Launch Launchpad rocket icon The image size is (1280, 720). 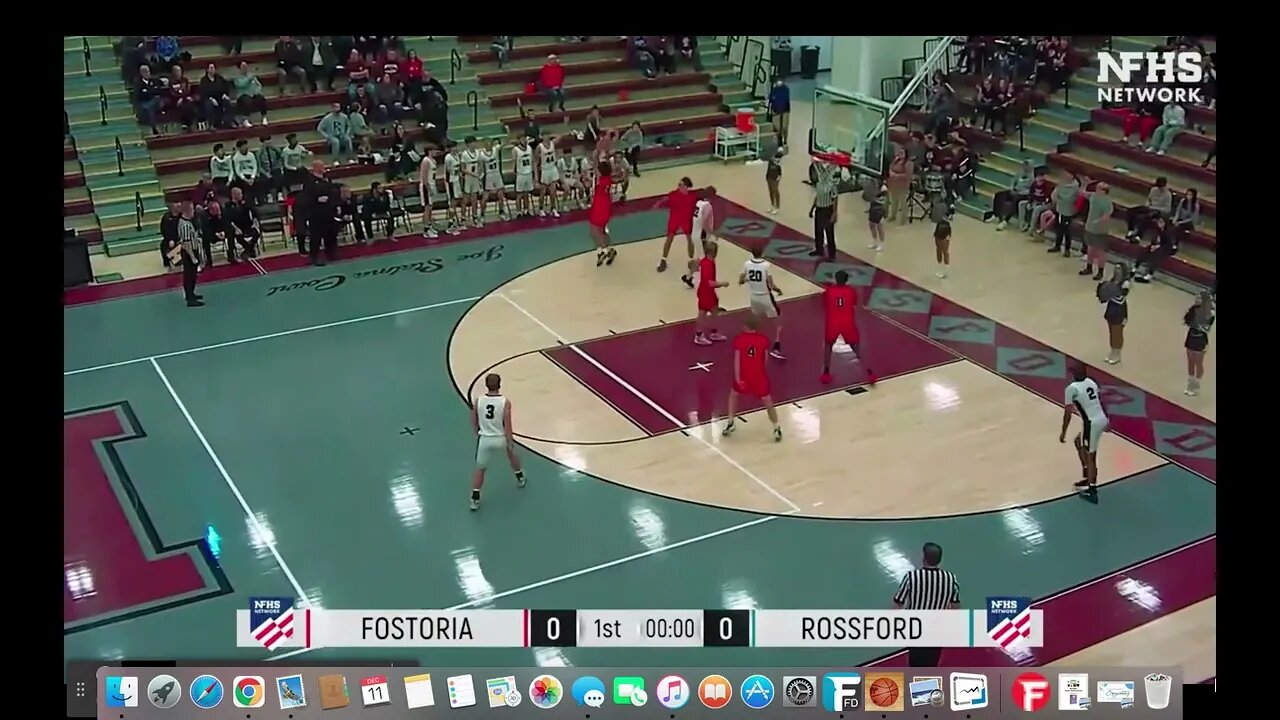point(164,691)
